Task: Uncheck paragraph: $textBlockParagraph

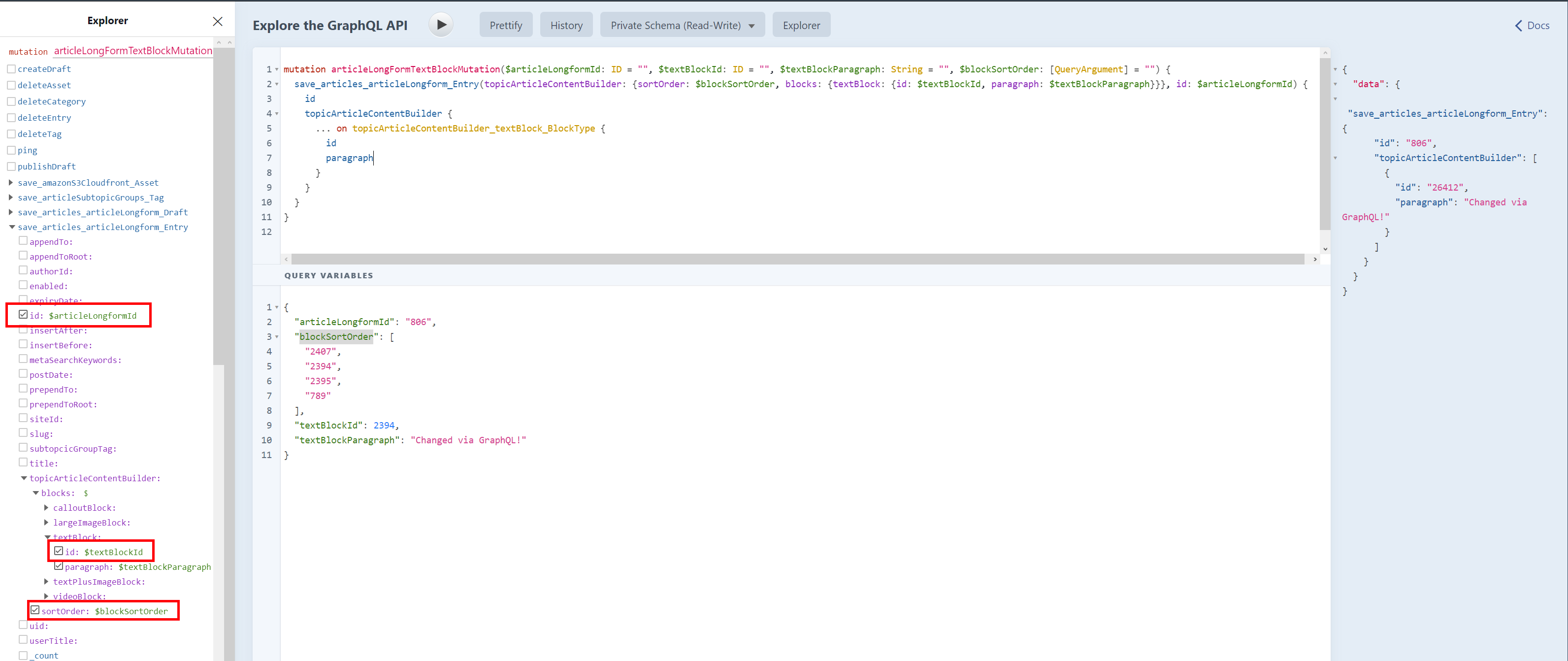Action: [x=60, y=565]
